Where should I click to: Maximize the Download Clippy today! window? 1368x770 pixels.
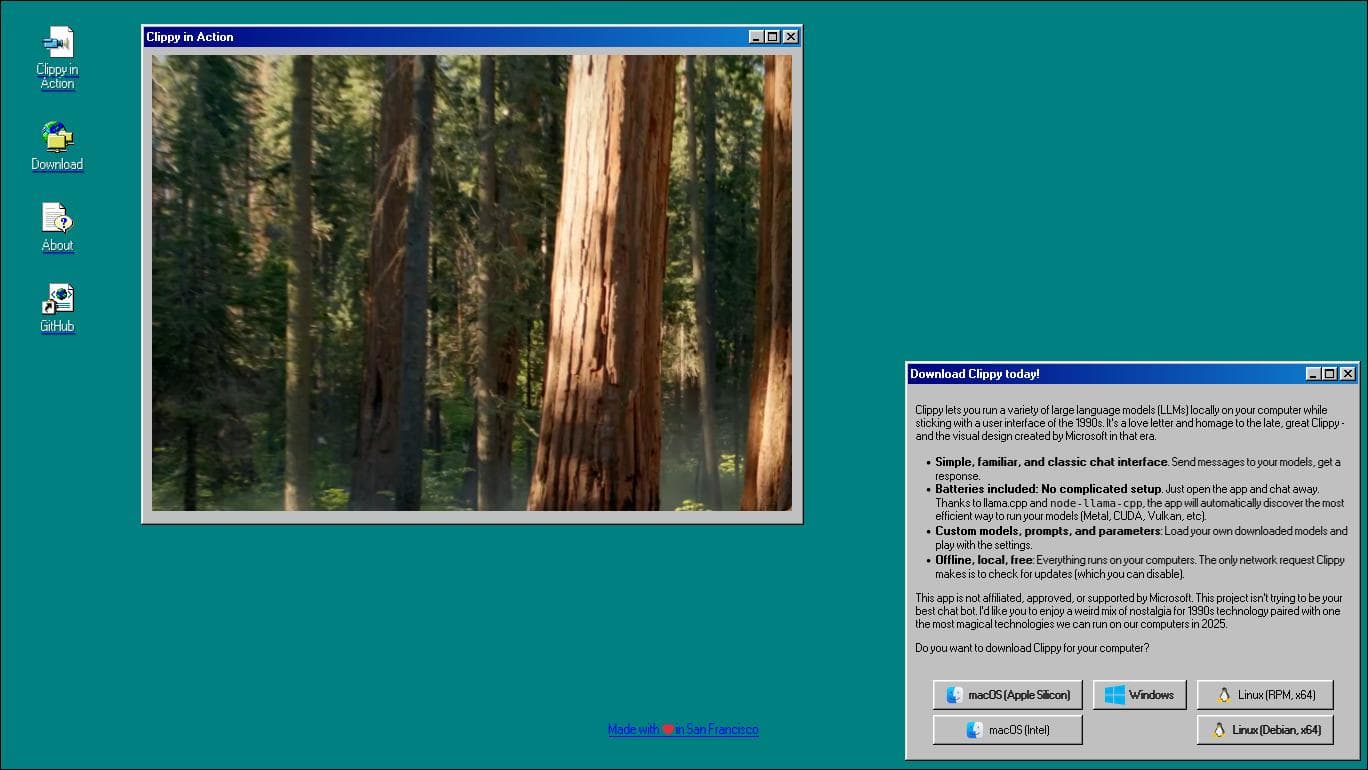coord(1329,374)
